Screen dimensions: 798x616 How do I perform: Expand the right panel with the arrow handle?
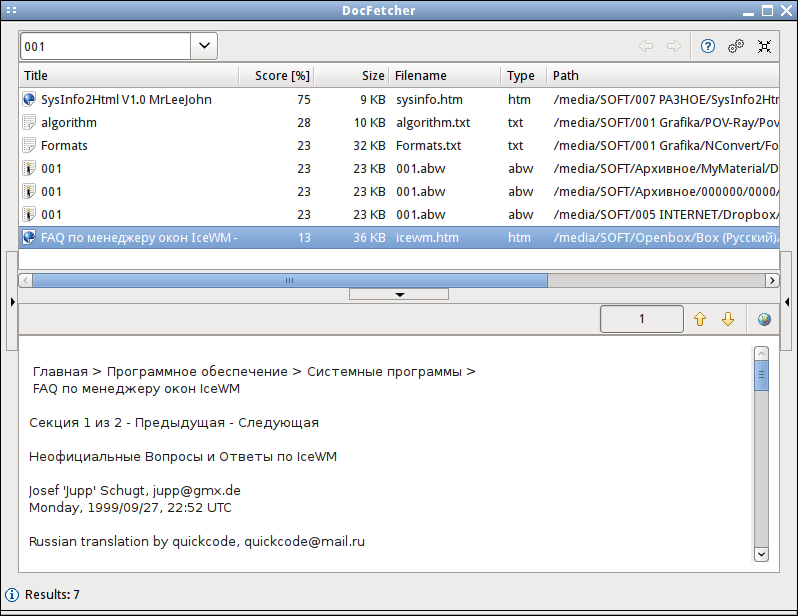tap(786, 302)
